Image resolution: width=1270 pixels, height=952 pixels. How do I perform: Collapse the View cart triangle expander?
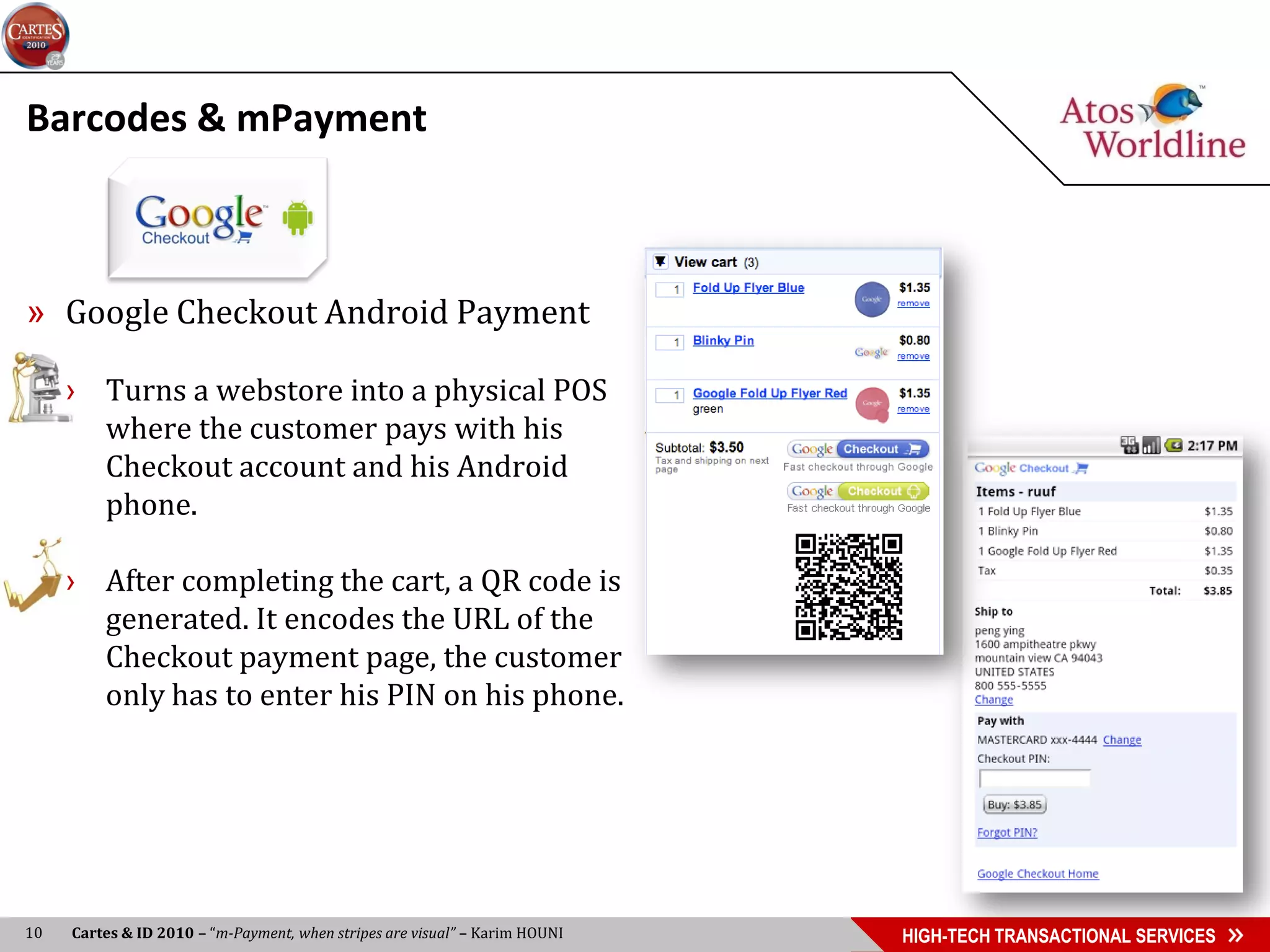(x=660, y=262)
